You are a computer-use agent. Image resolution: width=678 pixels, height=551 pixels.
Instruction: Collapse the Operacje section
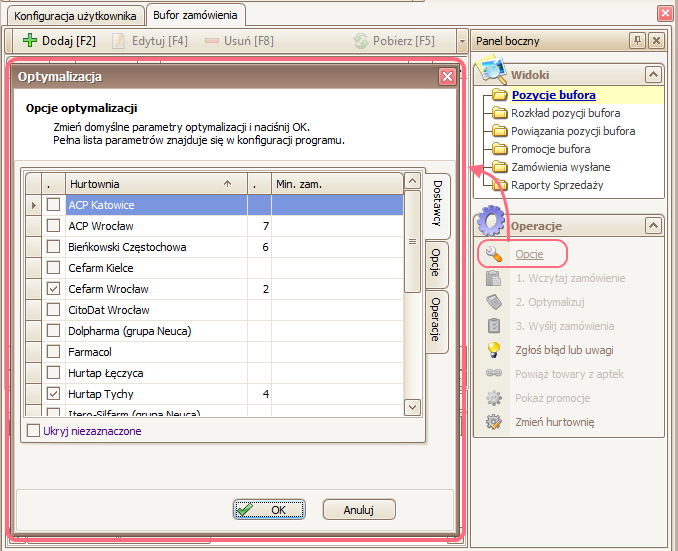click(653, 226)
